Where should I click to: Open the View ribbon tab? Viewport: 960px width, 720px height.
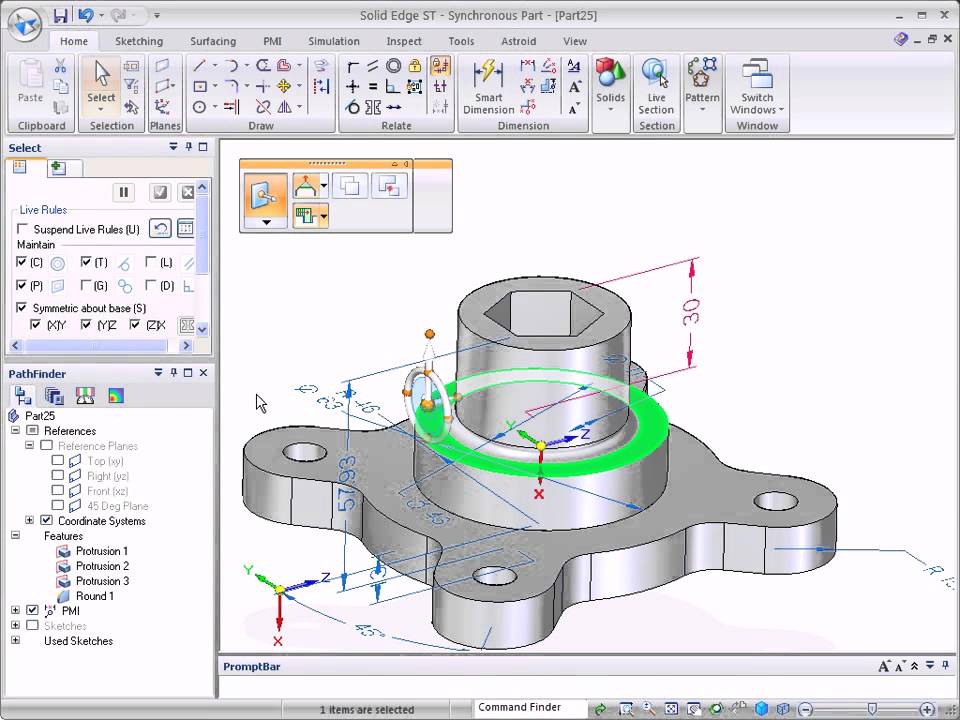pyautogui.click(x=574, y=41)
